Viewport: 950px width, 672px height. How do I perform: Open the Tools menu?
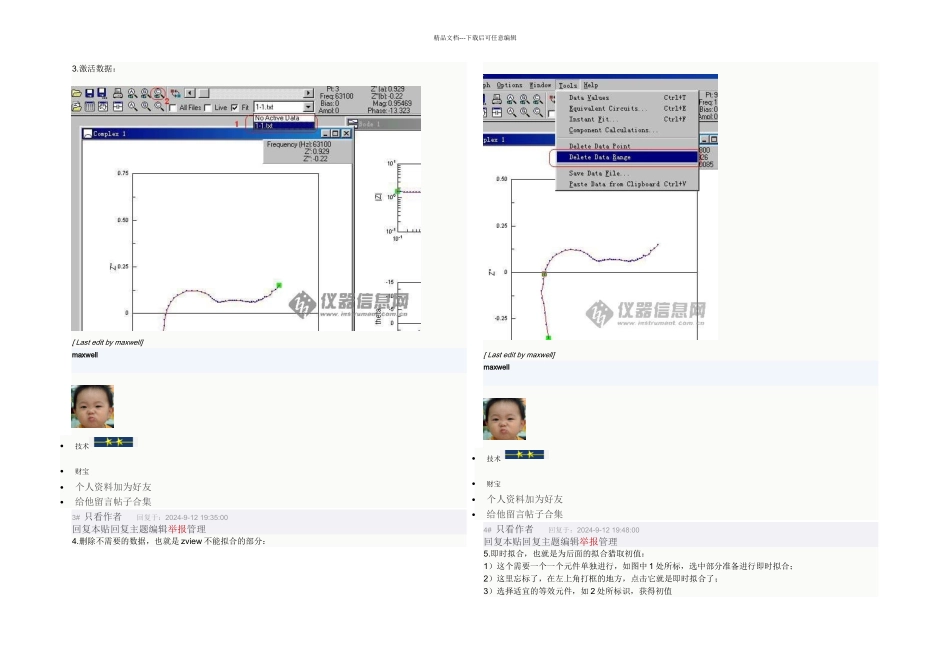568,85
